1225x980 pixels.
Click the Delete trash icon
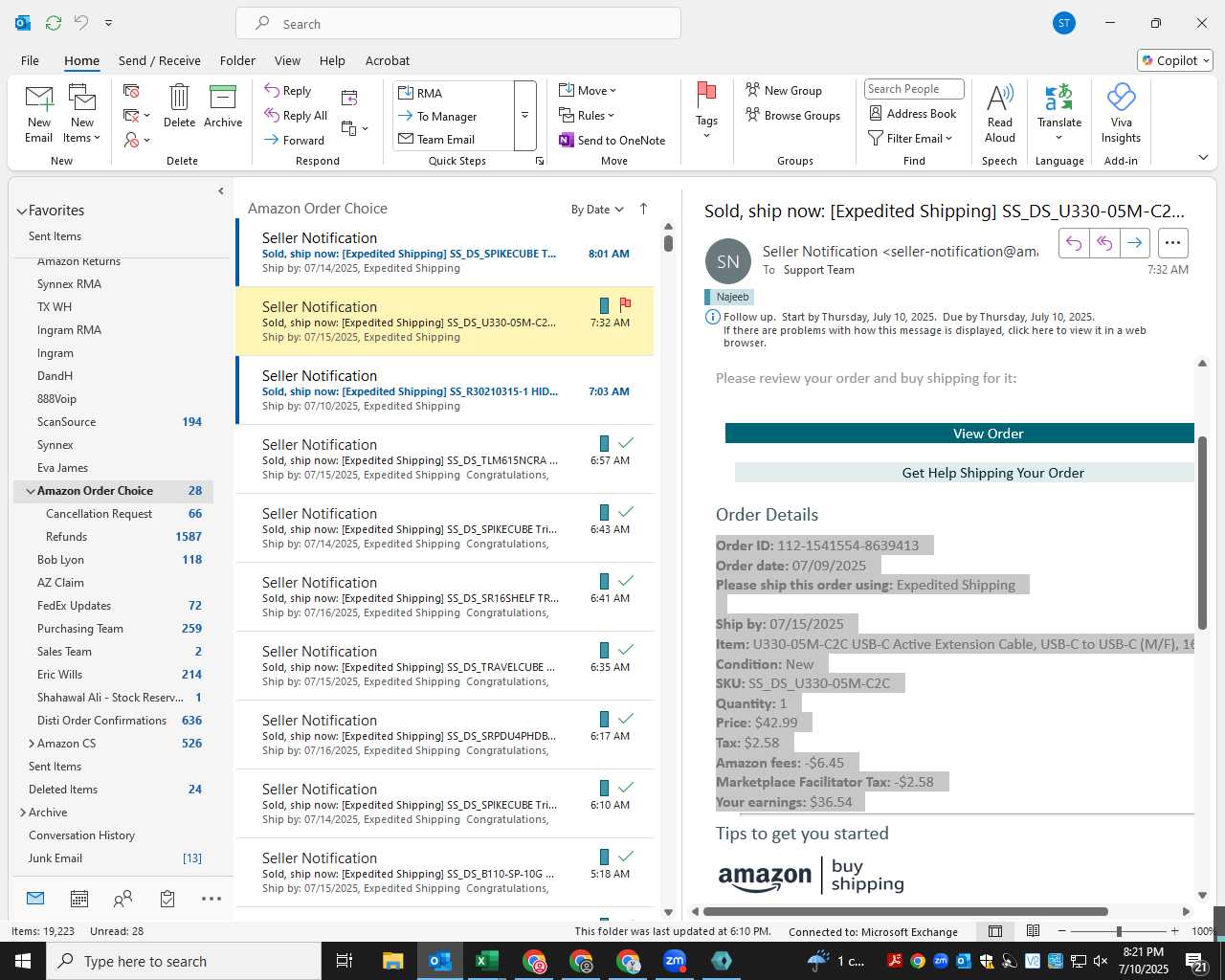click(179, 106)
